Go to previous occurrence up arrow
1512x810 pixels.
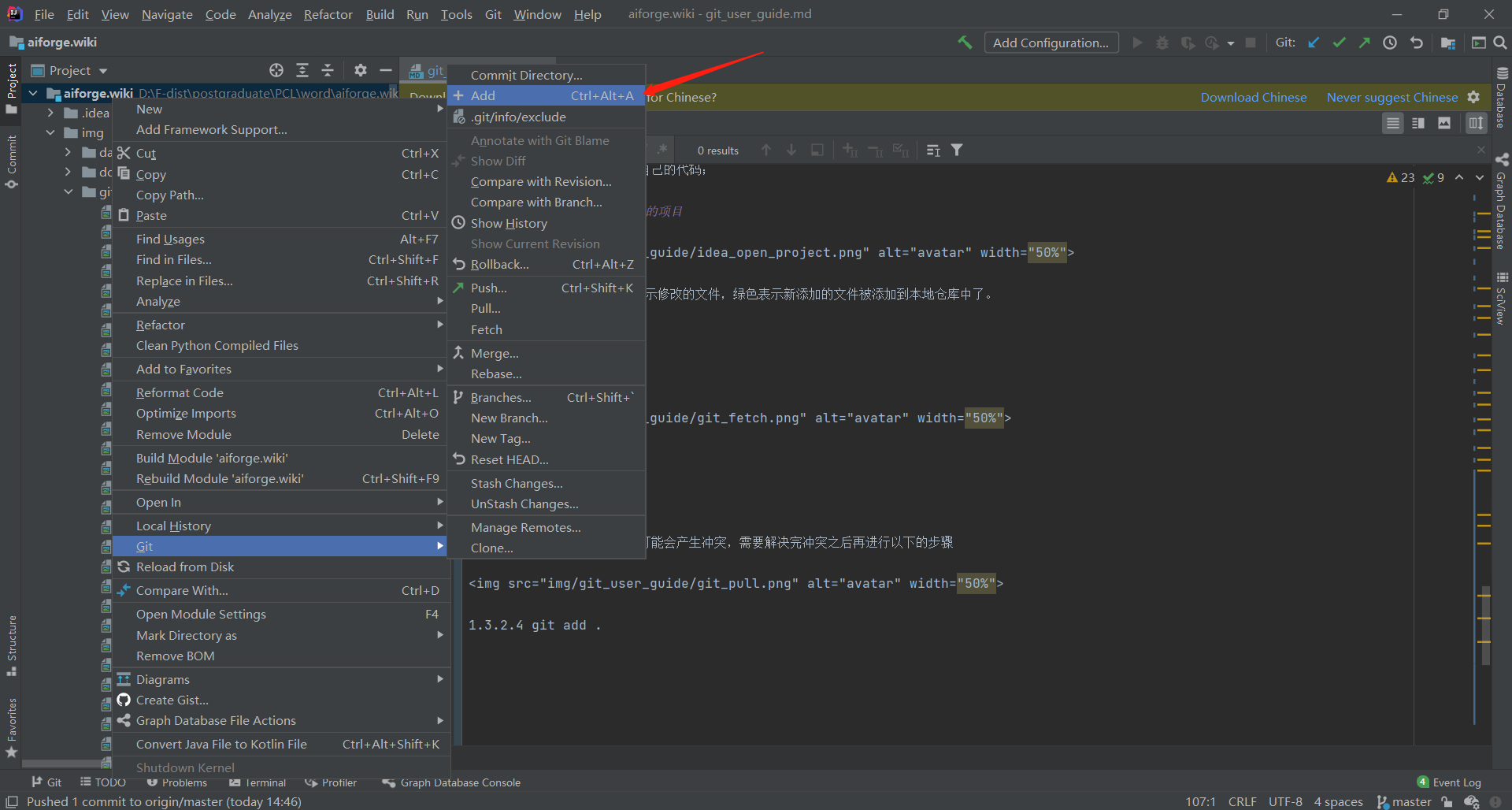(766, 150)
